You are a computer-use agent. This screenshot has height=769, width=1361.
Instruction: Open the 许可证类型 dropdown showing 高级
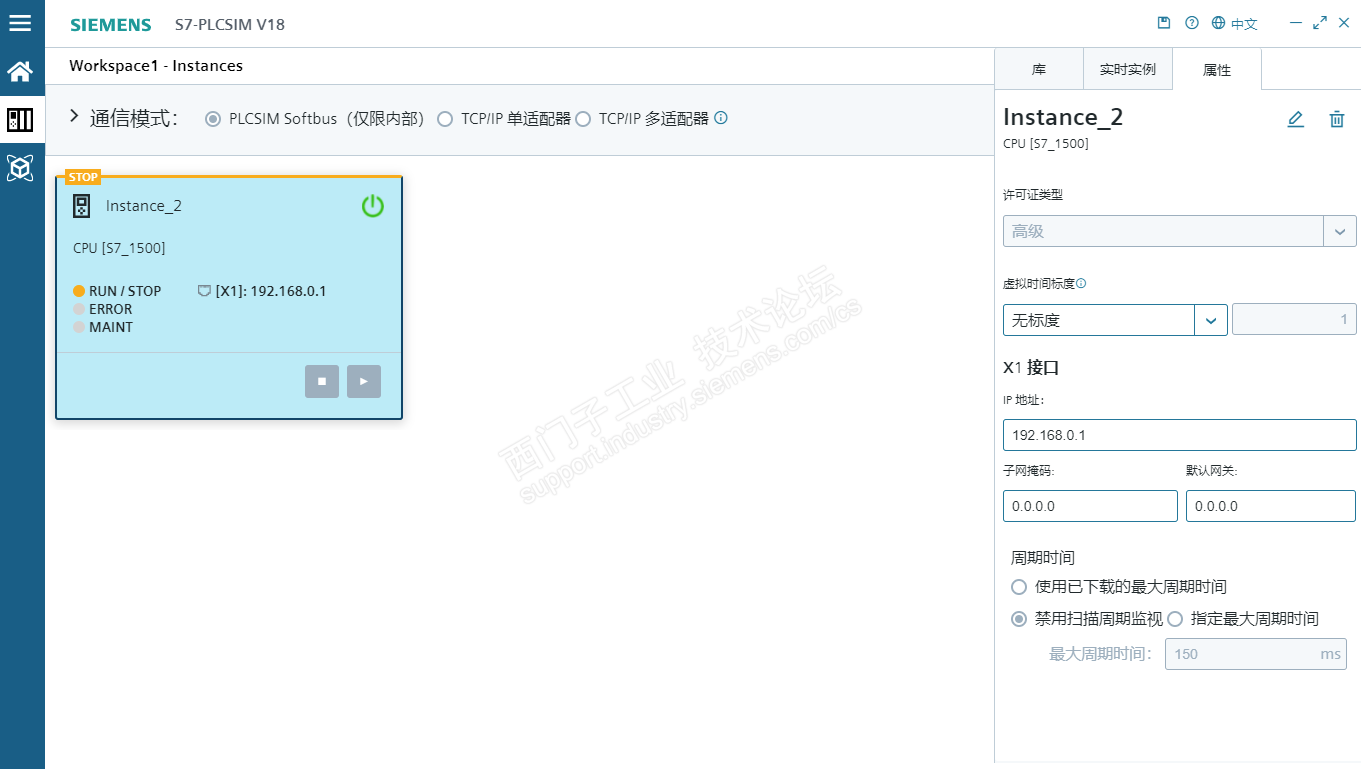(1179, 231)
